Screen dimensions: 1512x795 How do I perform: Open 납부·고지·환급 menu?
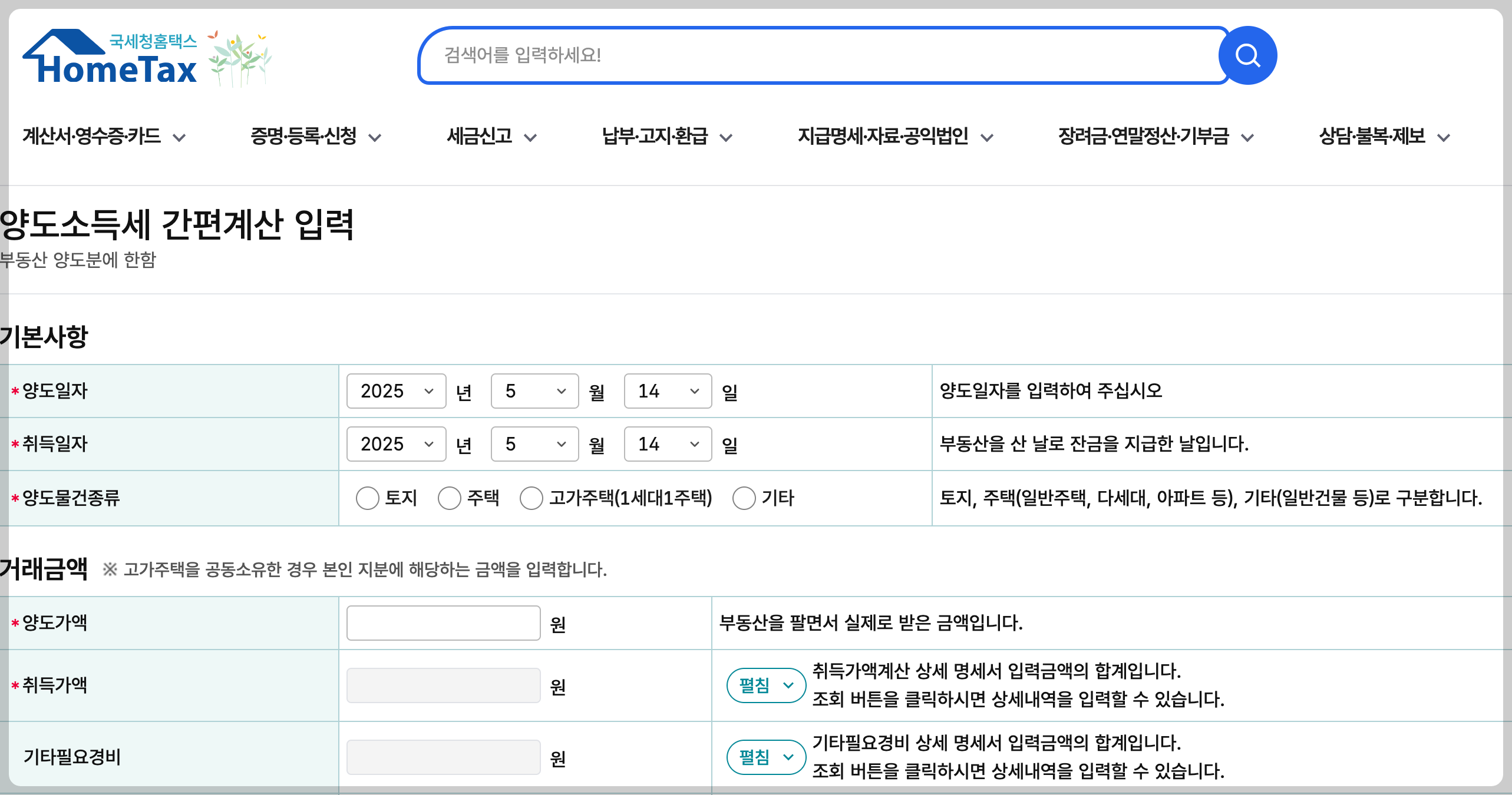coord(666,137)
